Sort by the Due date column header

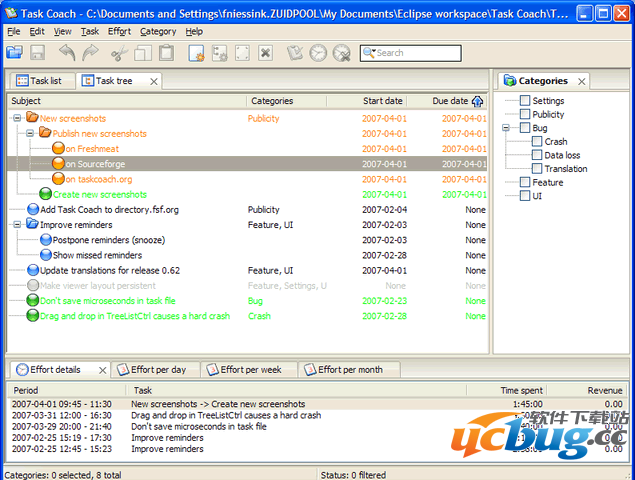[x=449, y=101]
